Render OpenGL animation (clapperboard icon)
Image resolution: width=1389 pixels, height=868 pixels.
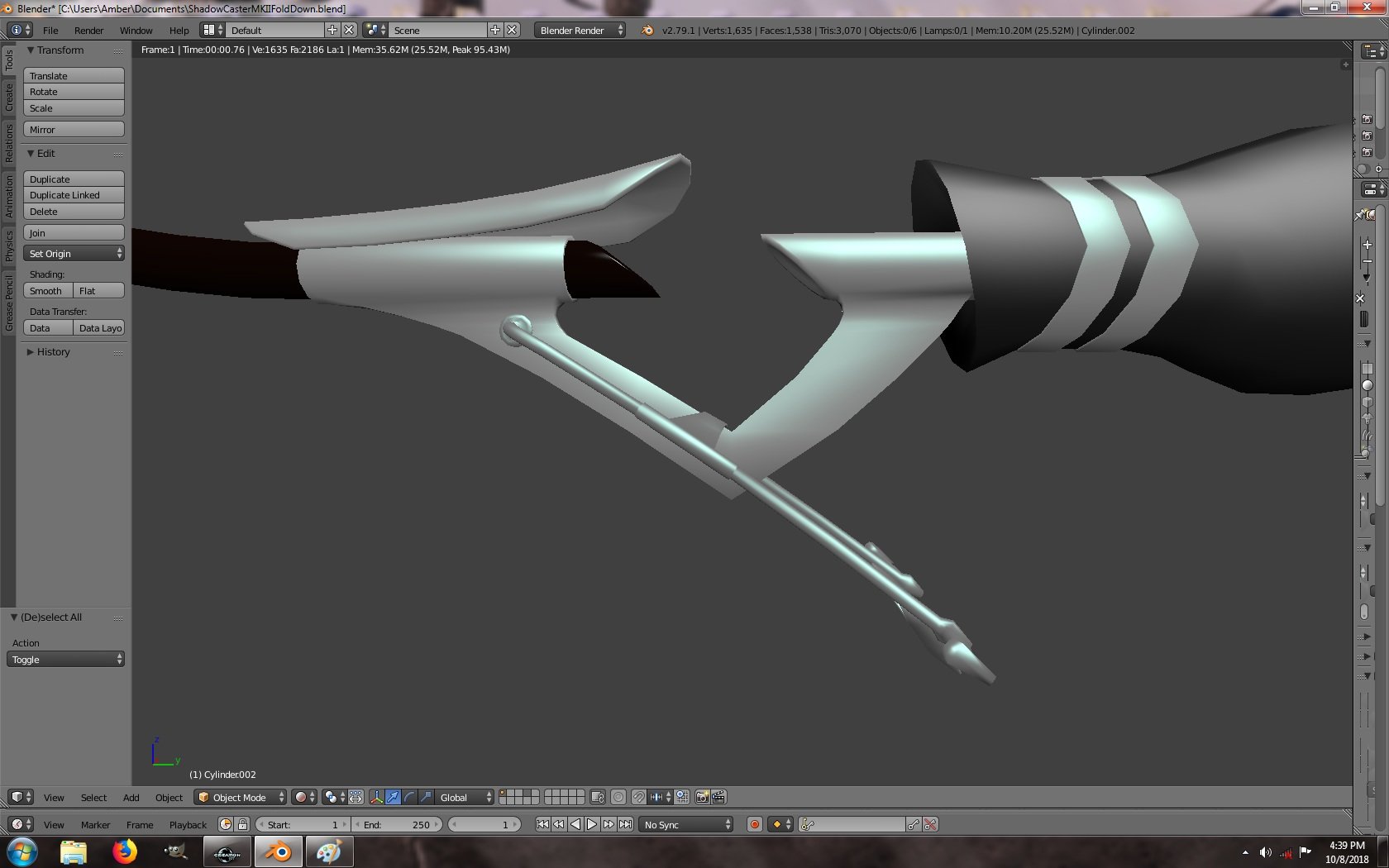[x=718, y=797]
